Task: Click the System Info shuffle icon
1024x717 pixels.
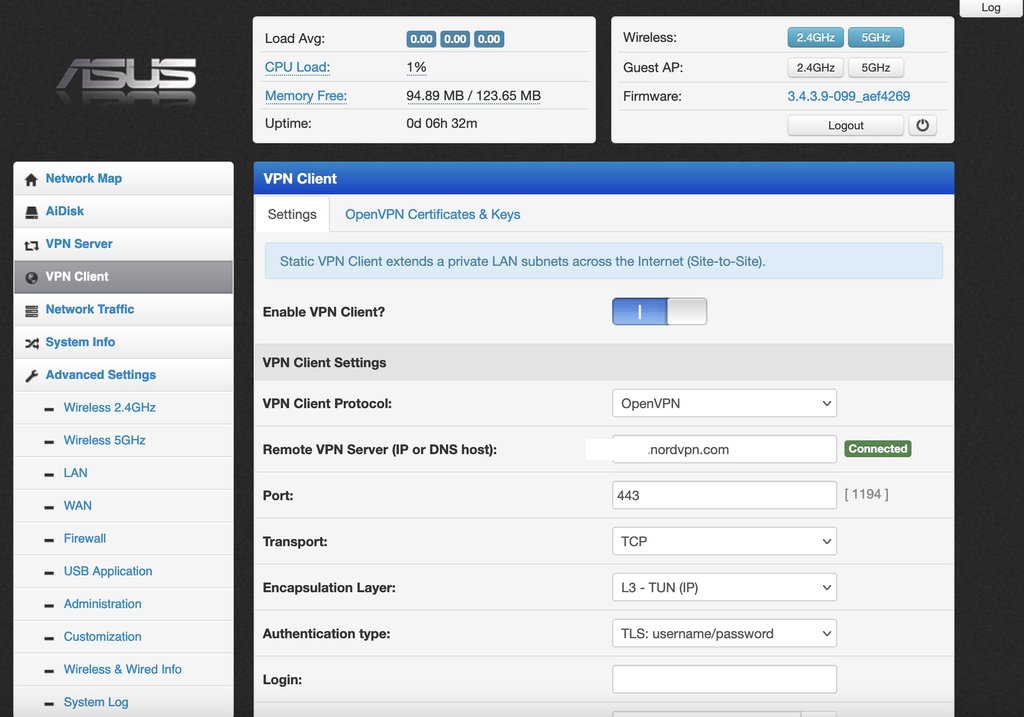Action: pyautogui.click(x=31, y=343)
